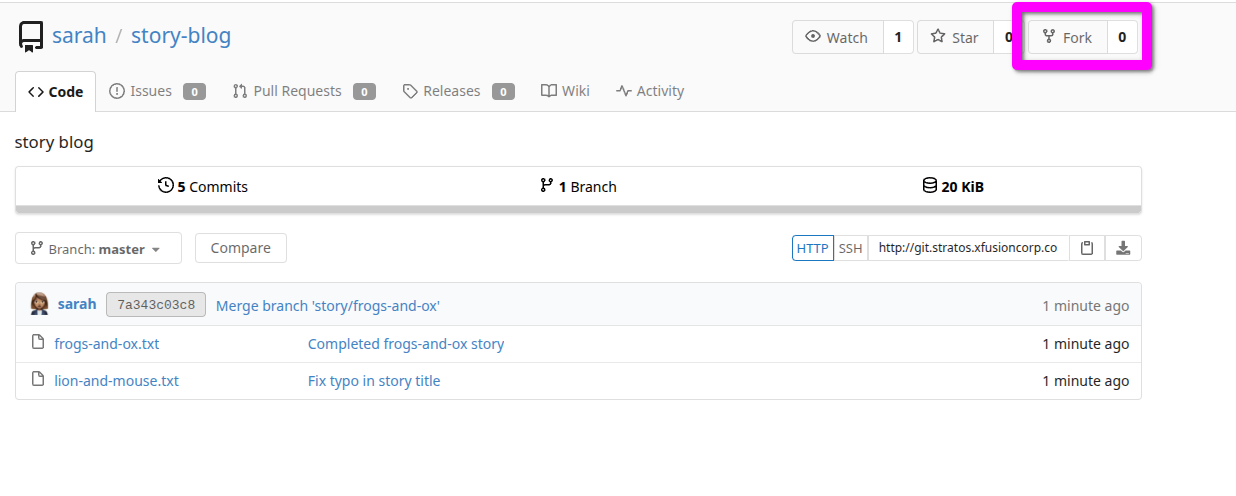Fork the story-blog repository
This screenshot has height=496, width=1236.
(x=1068, y=37)
